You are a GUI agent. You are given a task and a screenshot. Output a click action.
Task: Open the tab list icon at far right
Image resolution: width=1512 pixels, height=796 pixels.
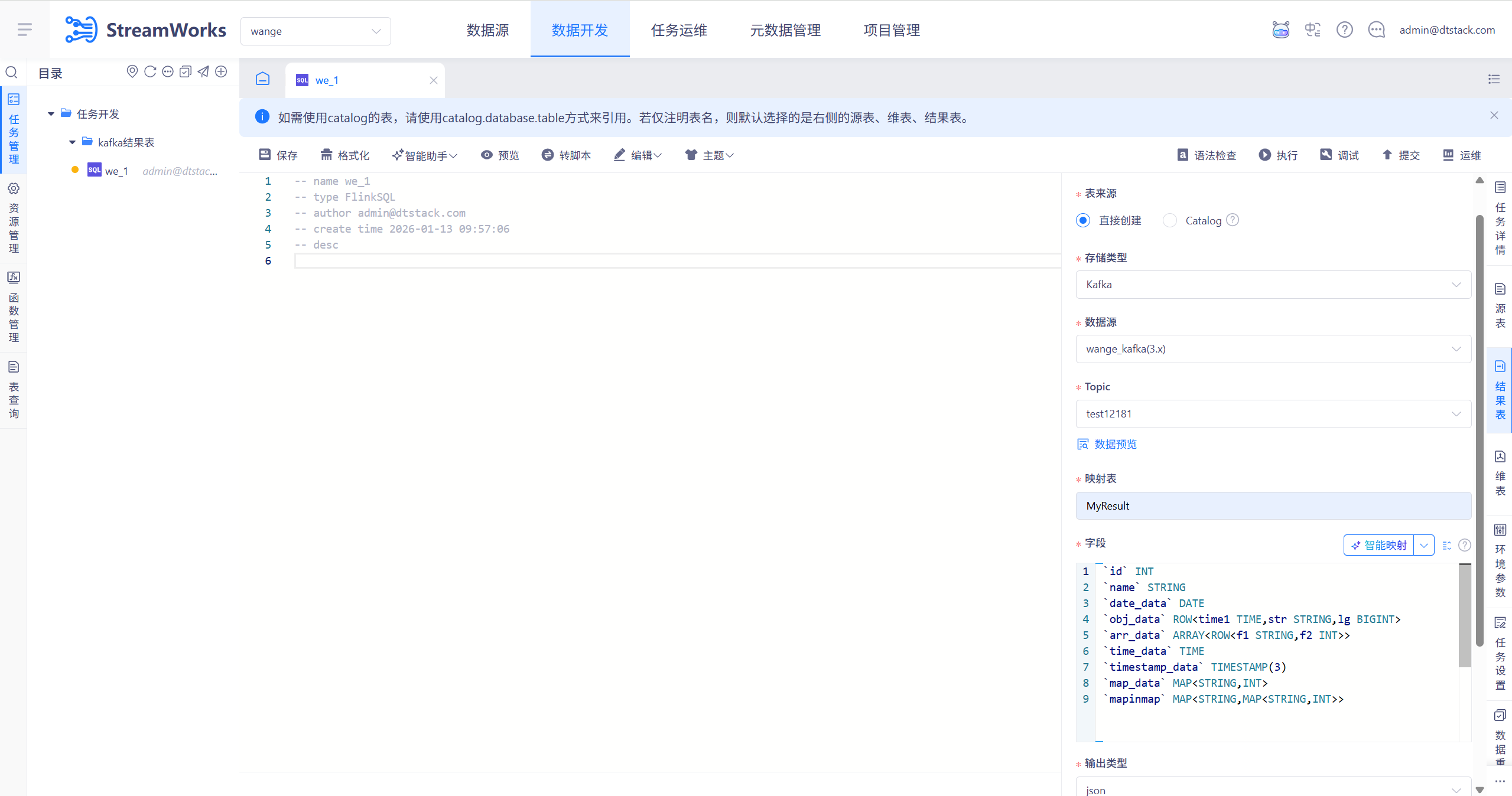pyautogui.click(x=1494, y=79)
